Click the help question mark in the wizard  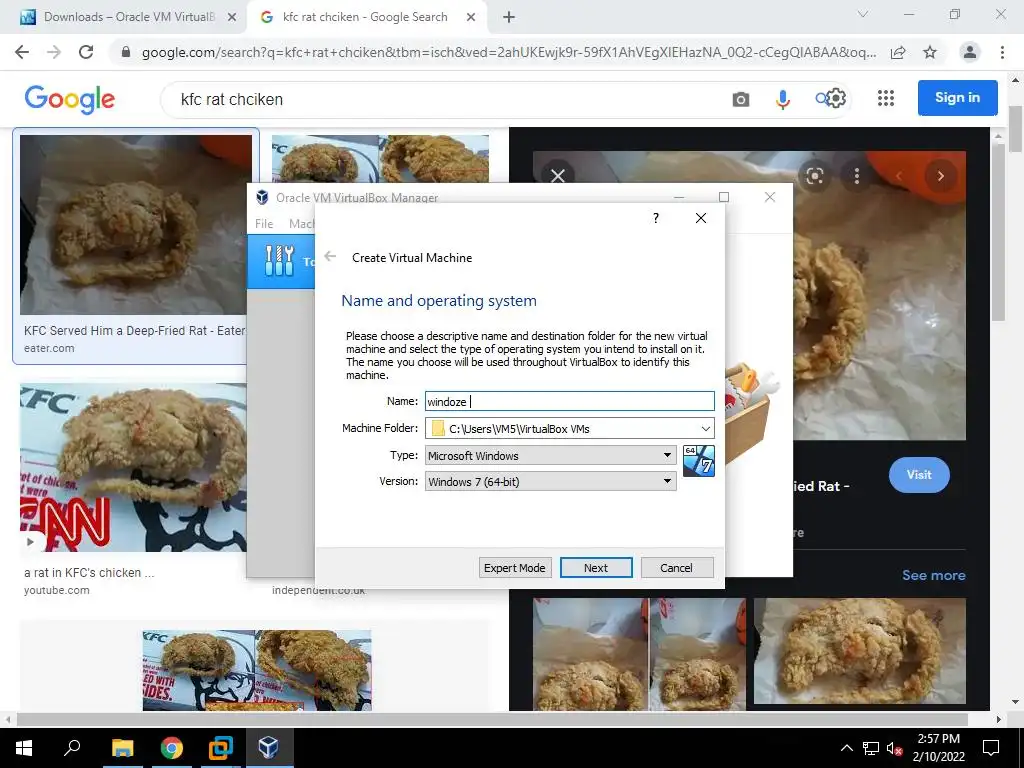pyautogui.click(x=656, y=218)
